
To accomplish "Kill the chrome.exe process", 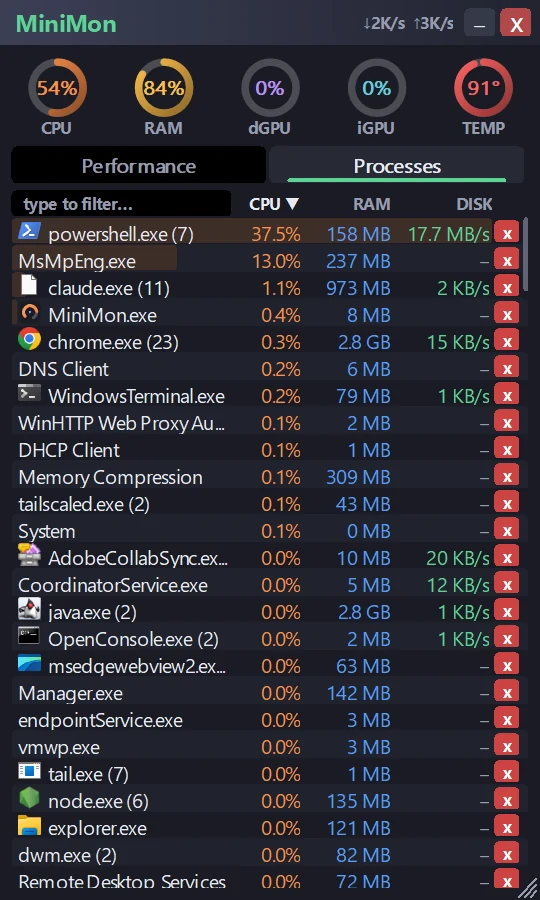I will tap(507, 342).
